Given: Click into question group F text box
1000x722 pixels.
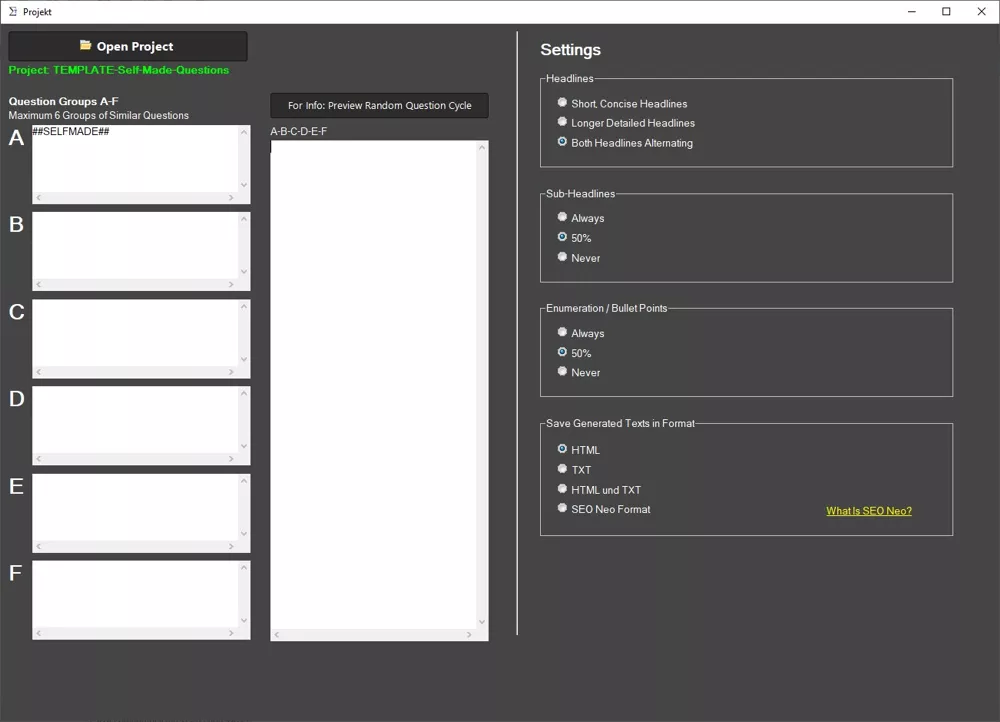Looking at the screenshot, I should (x=135, y=594).
